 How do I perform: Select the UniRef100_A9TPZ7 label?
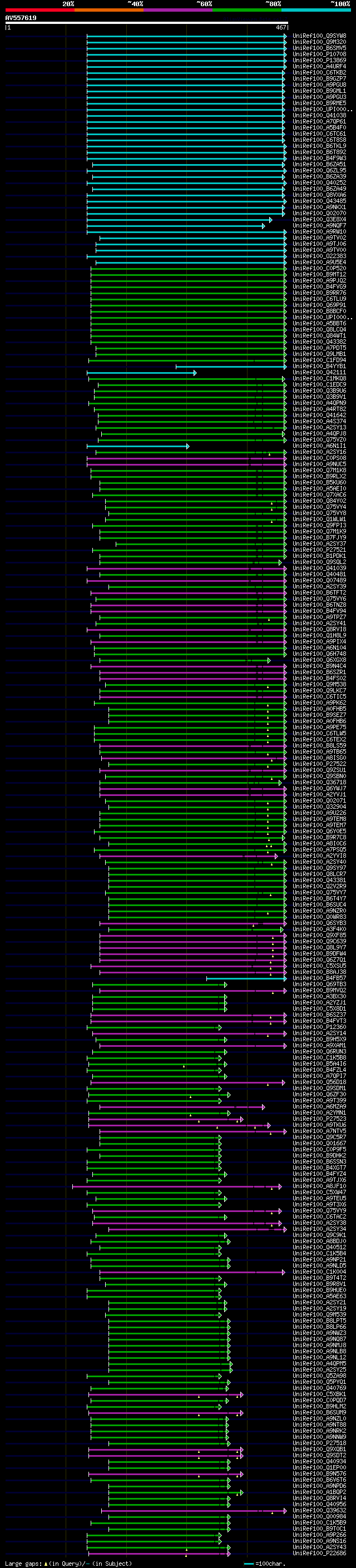point(319,617)
